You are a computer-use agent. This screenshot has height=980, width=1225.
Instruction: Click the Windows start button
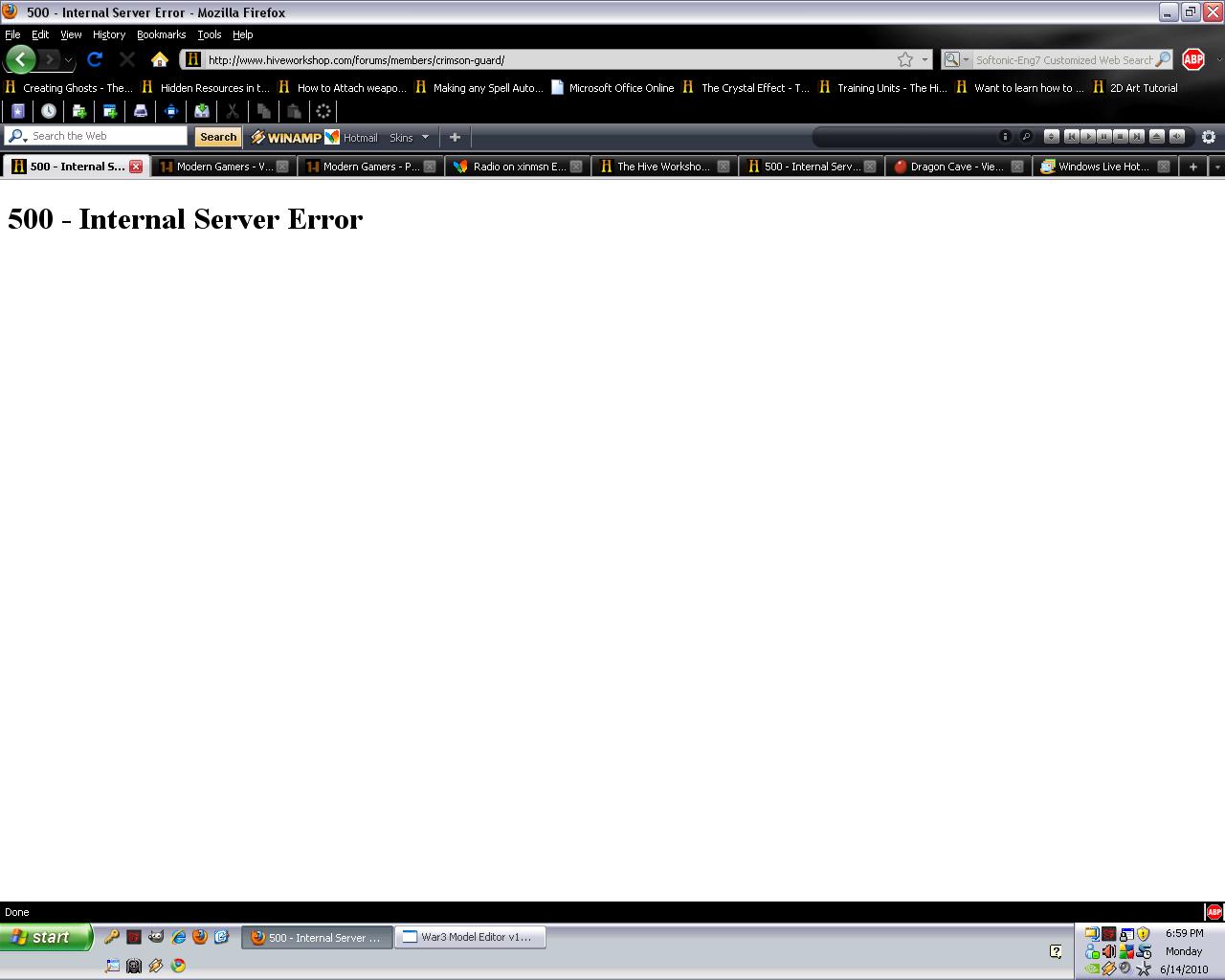pos(46,937)
